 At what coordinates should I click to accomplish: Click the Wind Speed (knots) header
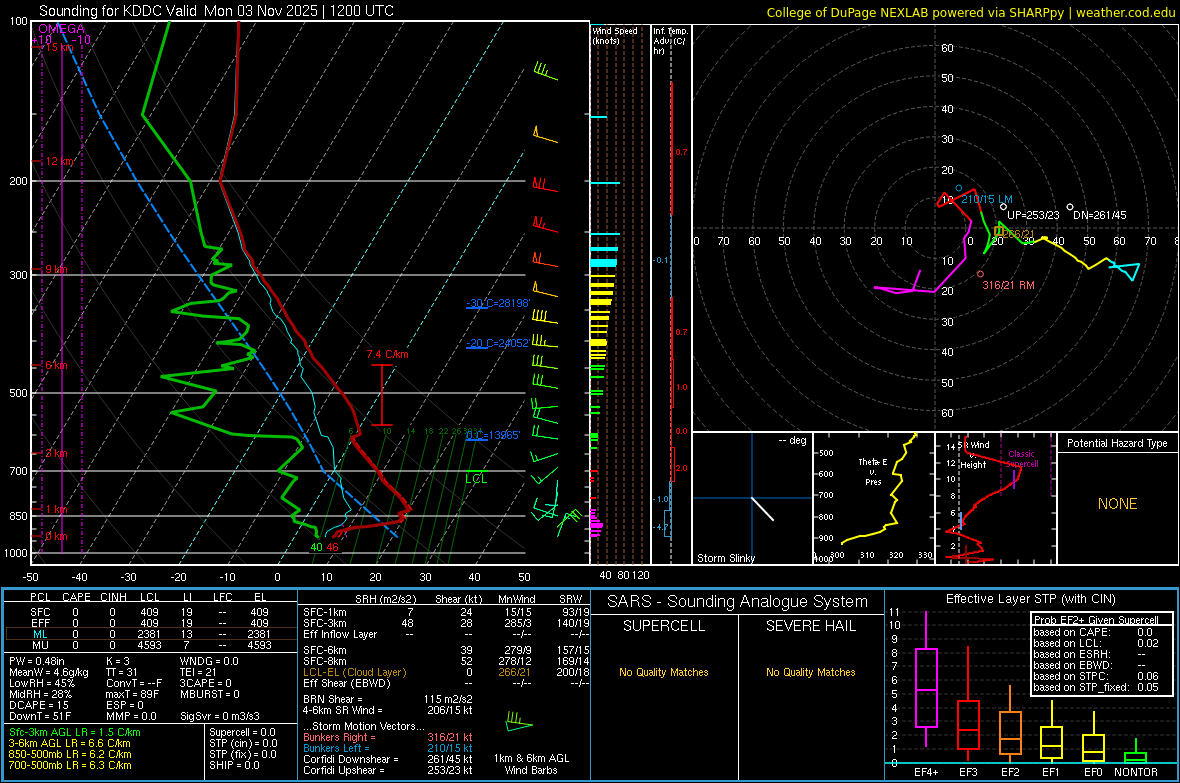pyautogui.click(x=615, y=35)
